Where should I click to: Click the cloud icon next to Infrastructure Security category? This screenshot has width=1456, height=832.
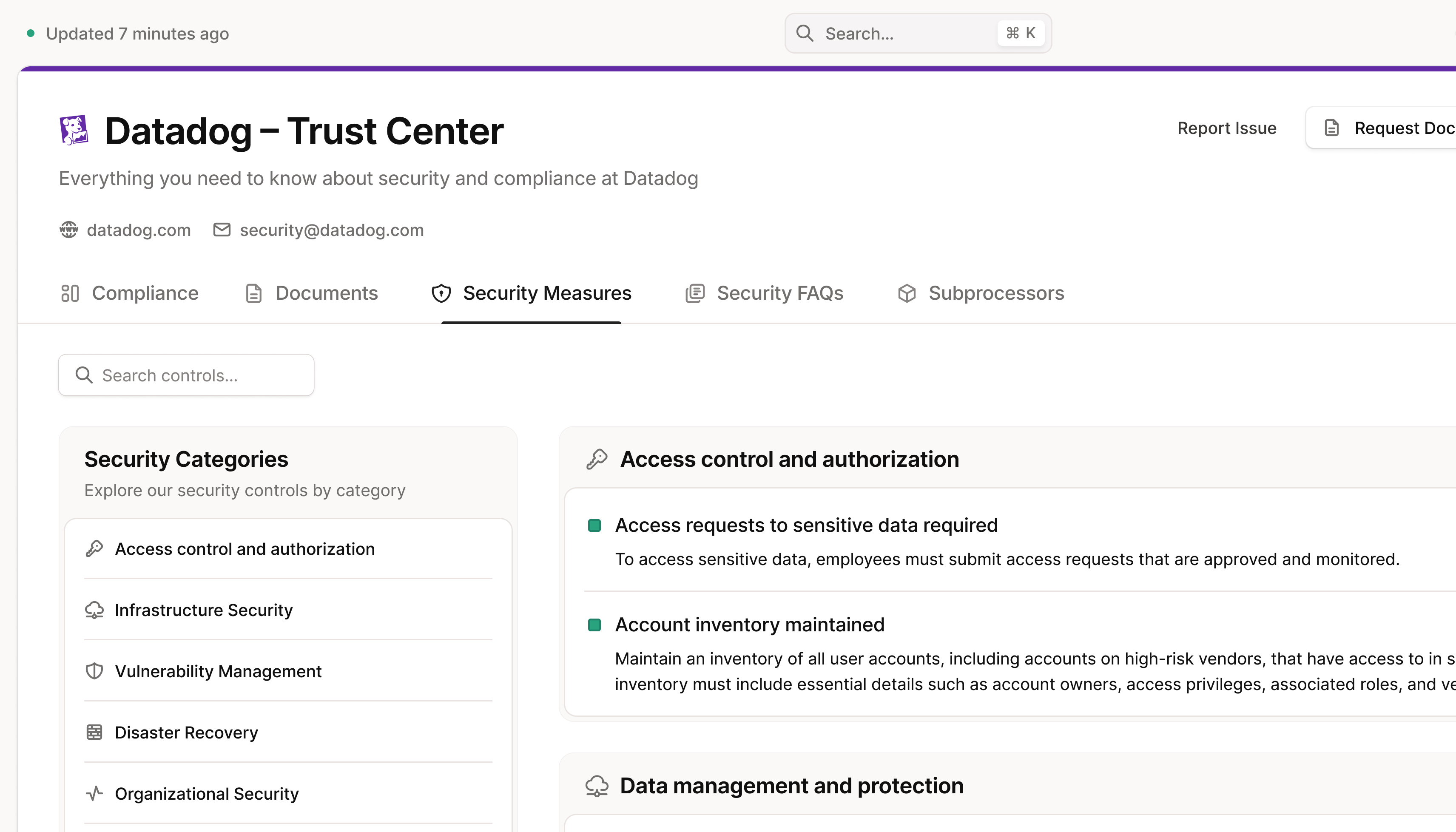click(x=94, y=610)
